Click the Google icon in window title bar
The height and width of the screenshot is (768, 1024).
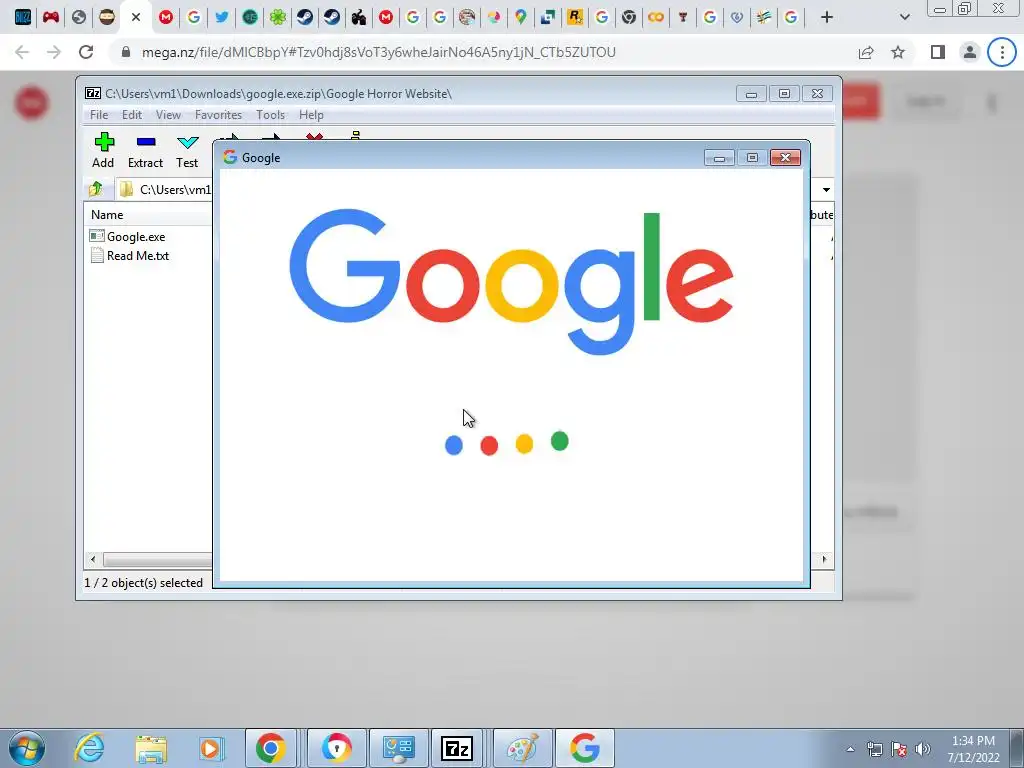(230, 157)
